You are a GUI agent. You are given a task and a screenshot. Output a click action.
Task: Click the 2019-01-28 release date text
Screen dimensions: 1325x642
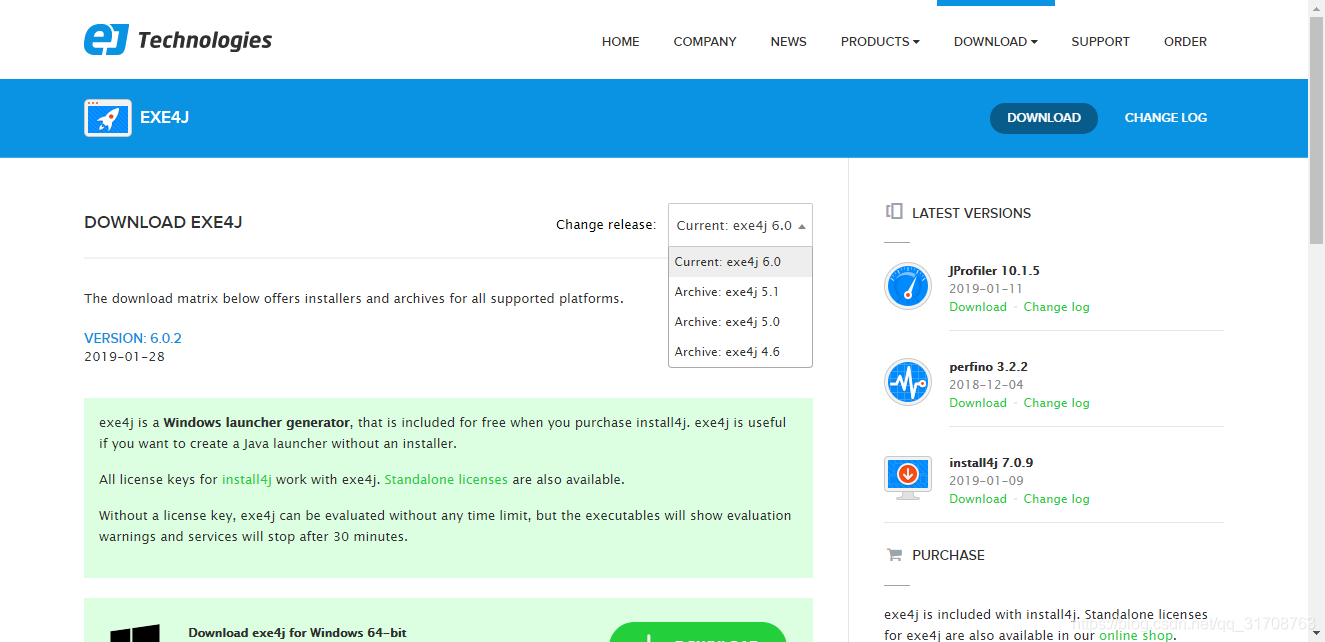click(125, 356)
